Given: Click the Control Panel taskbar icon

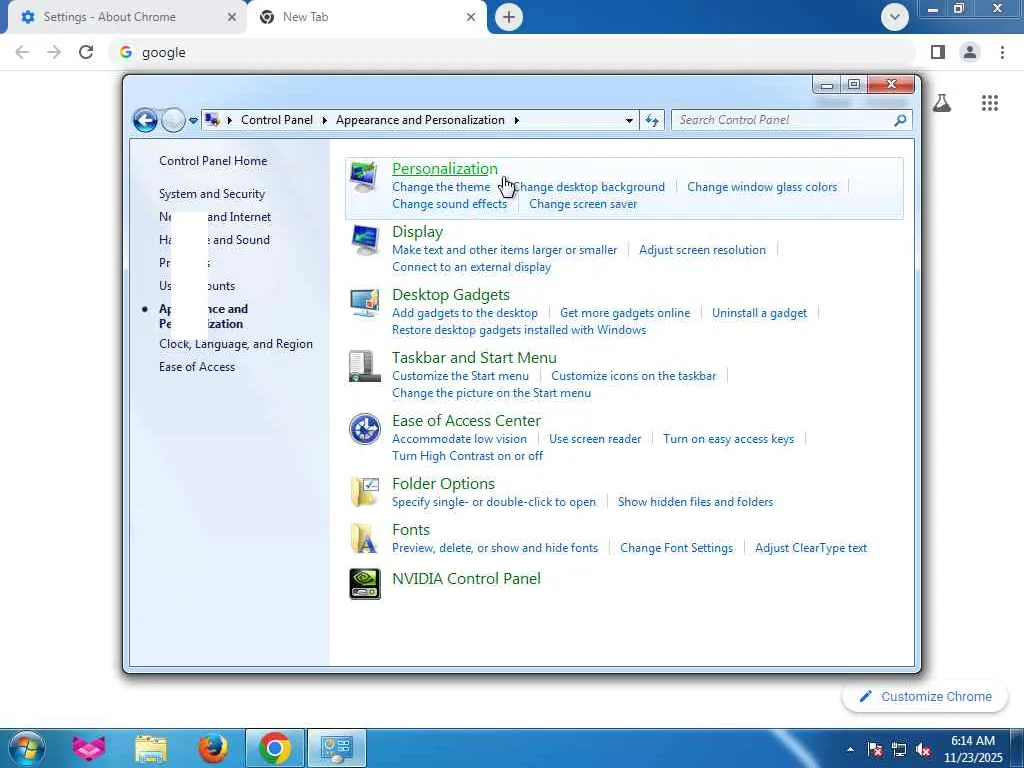Looking at the screenshot, I should click(337, 748).
